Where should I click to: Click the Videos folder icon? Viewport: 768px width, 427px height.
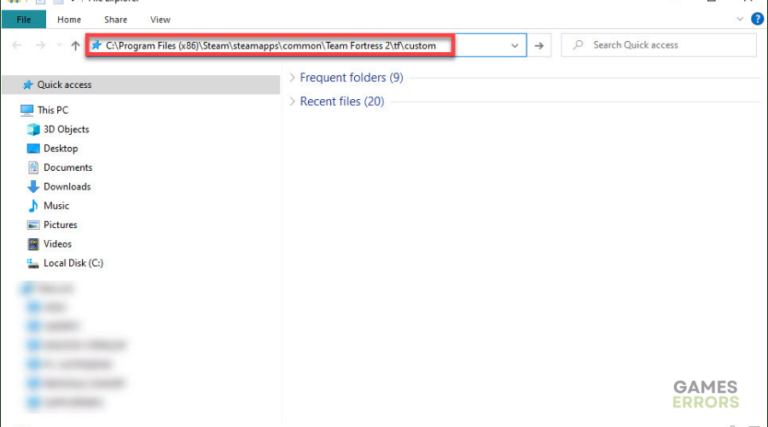coord(33,244)
